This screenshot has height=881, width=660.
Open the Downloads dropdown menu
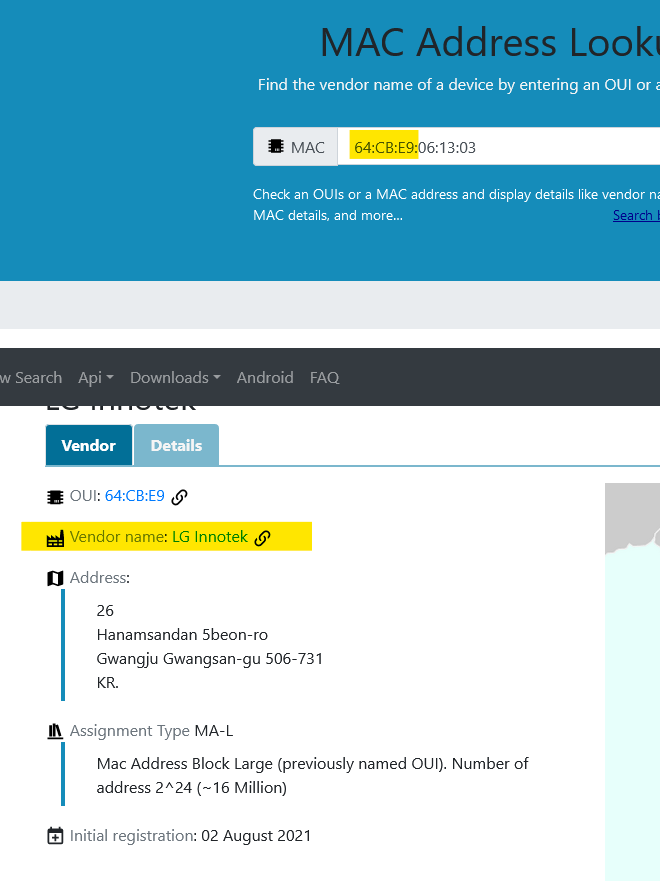click(175, 378)
